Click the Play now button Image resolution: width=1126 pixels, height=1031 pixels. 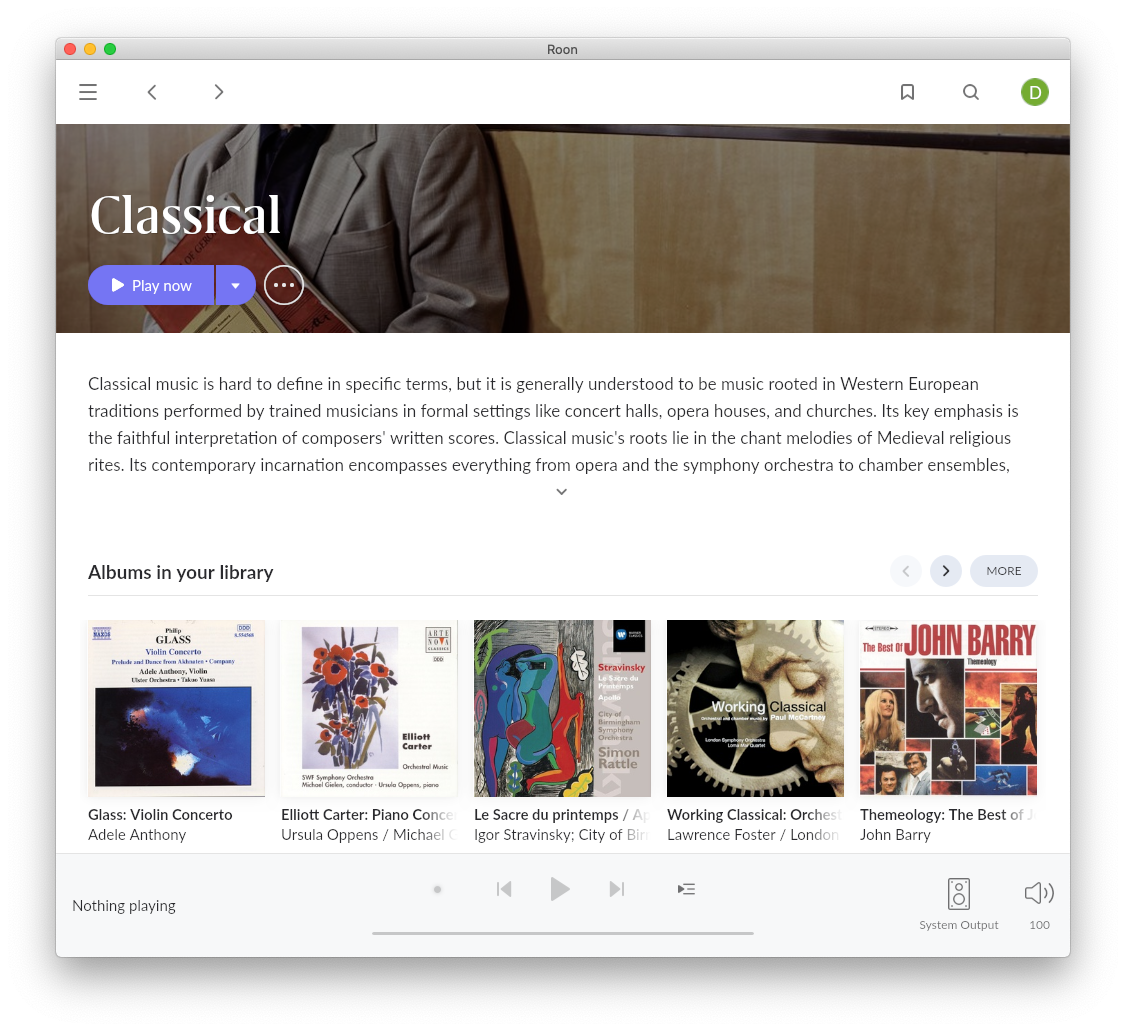tap(151, 285)
